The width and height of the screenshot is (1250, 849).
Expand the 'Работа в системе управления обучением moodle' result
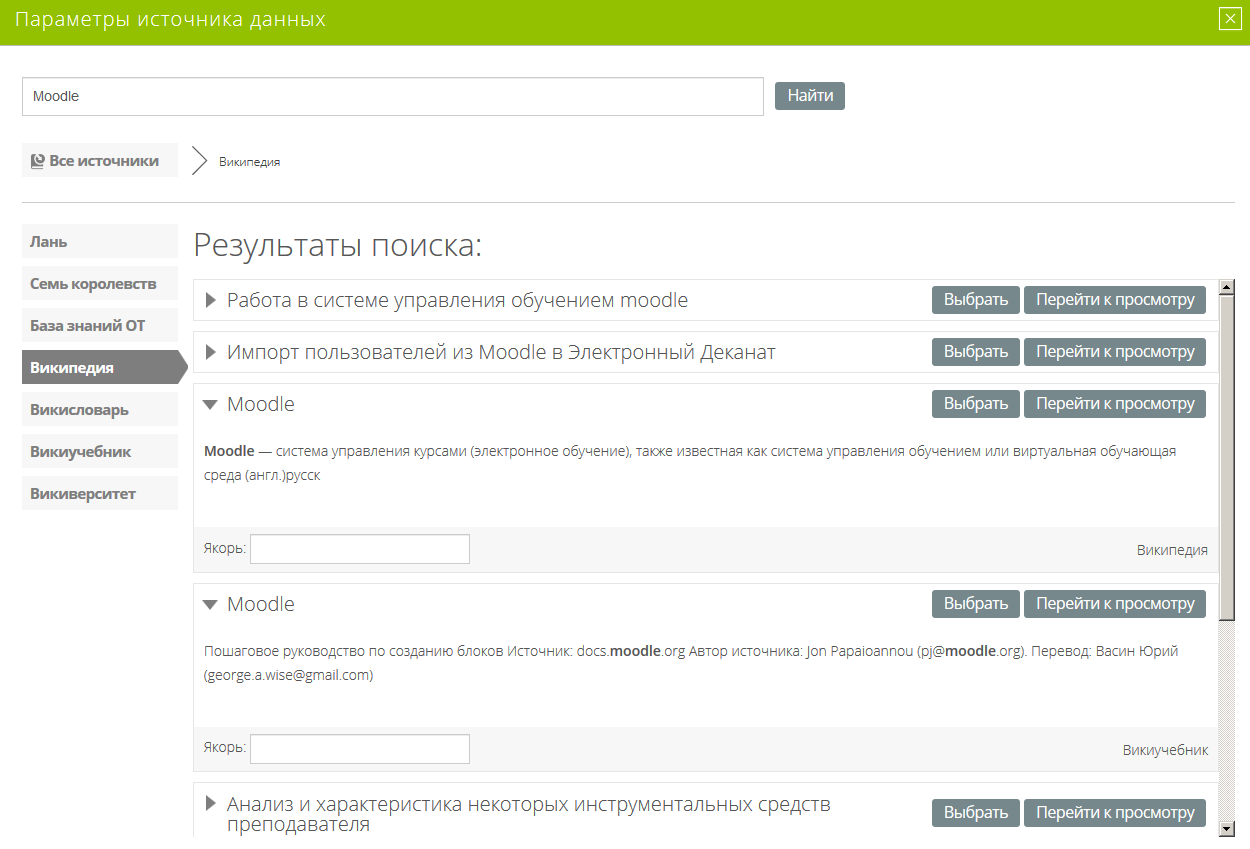pos(211,300)
